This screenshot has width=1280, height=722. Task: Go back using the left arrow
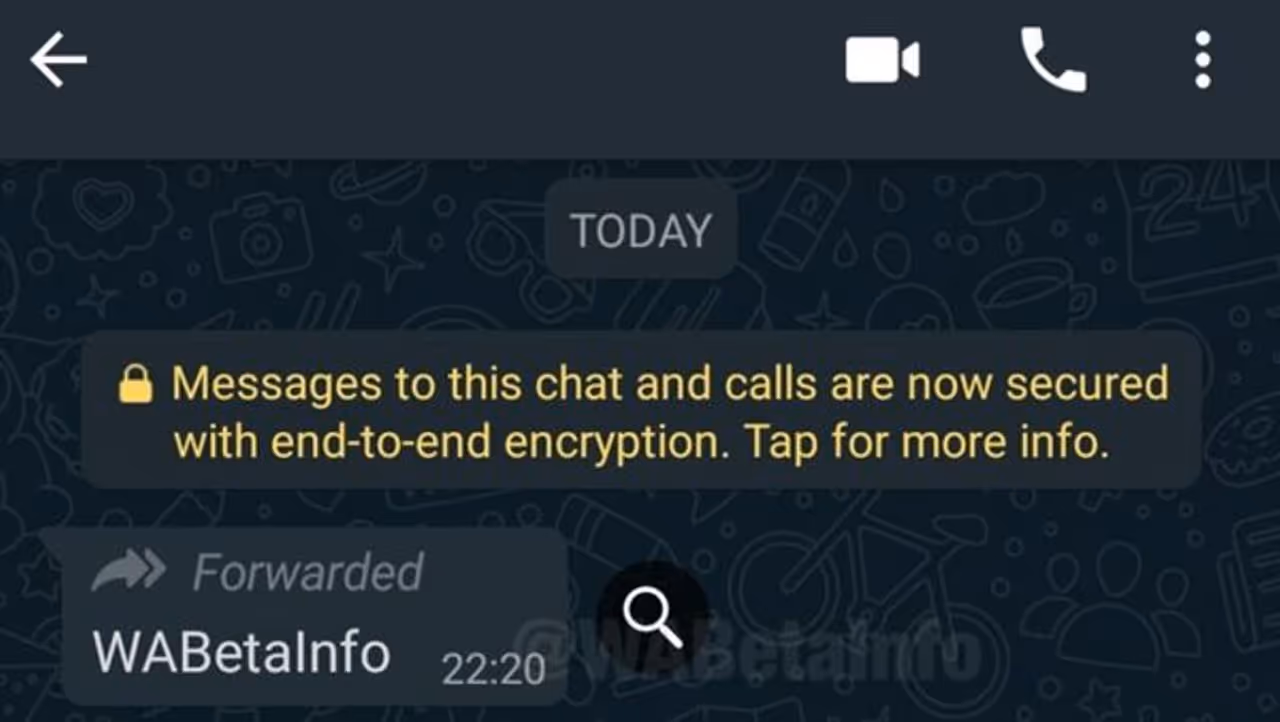click(58, 60)
